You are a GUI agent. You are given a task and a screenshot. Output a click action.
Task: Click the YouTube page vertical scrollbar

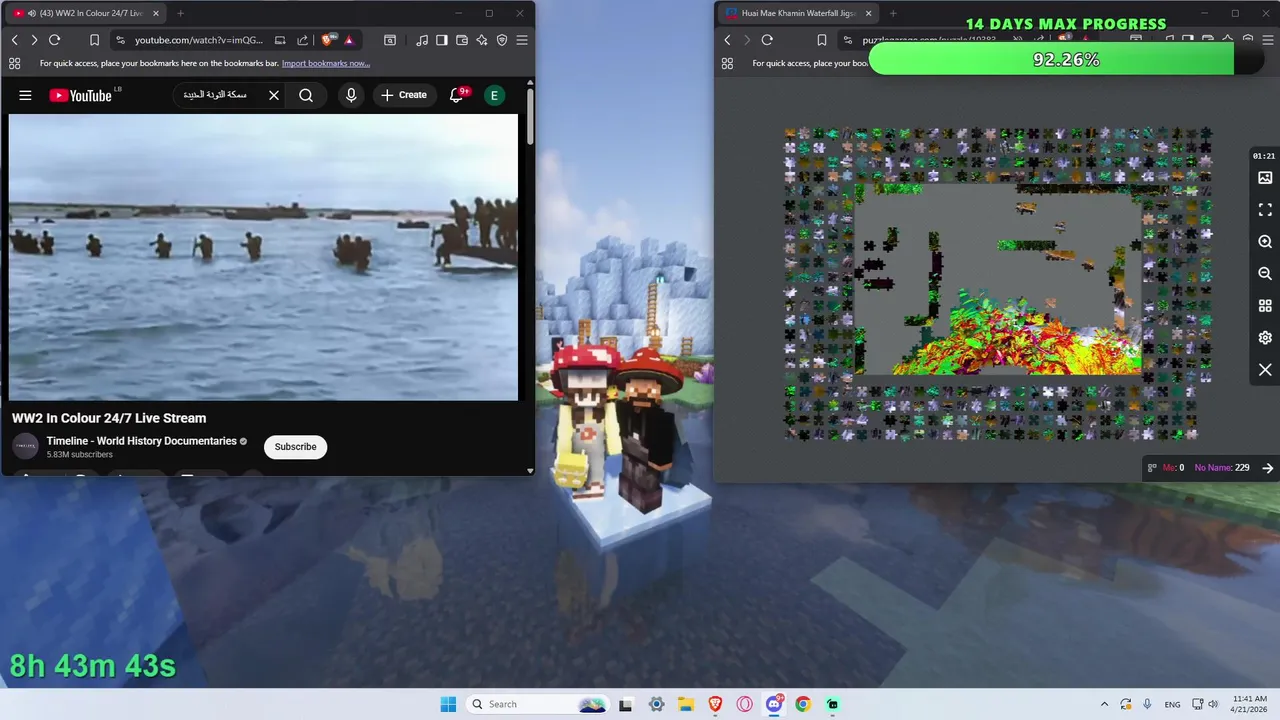click(529, 117)
